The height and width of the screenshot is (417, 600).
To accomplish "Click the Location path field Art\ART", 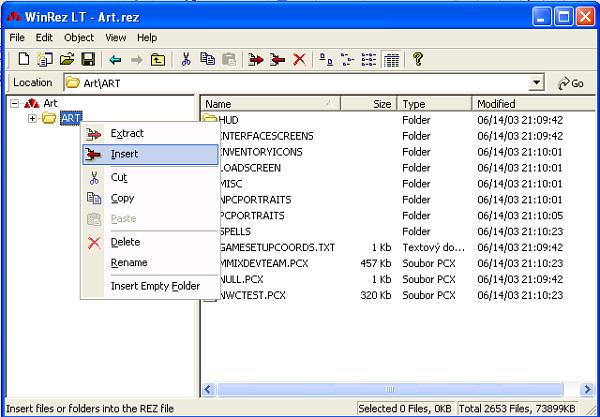I will tap(297, 83).
